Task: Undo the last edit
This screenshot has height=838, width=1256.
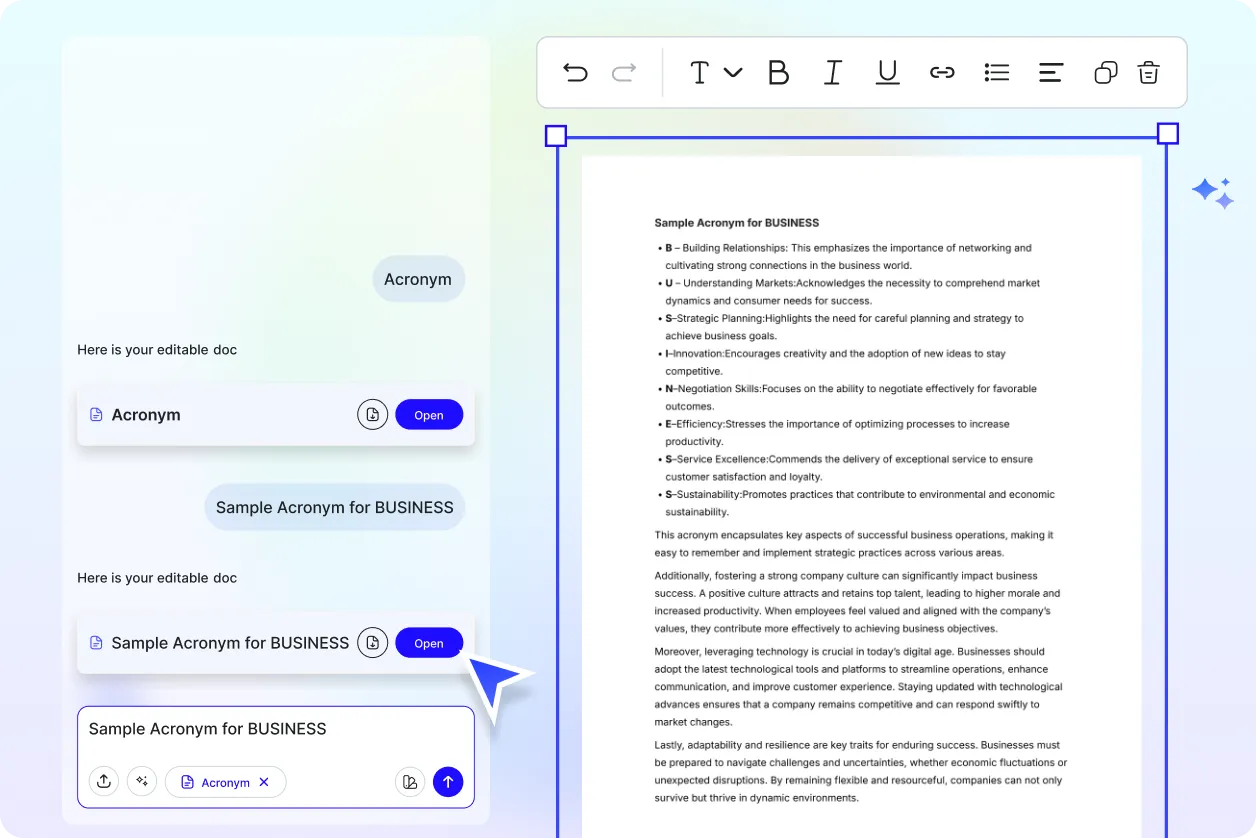Action: (x=575, y=72)
